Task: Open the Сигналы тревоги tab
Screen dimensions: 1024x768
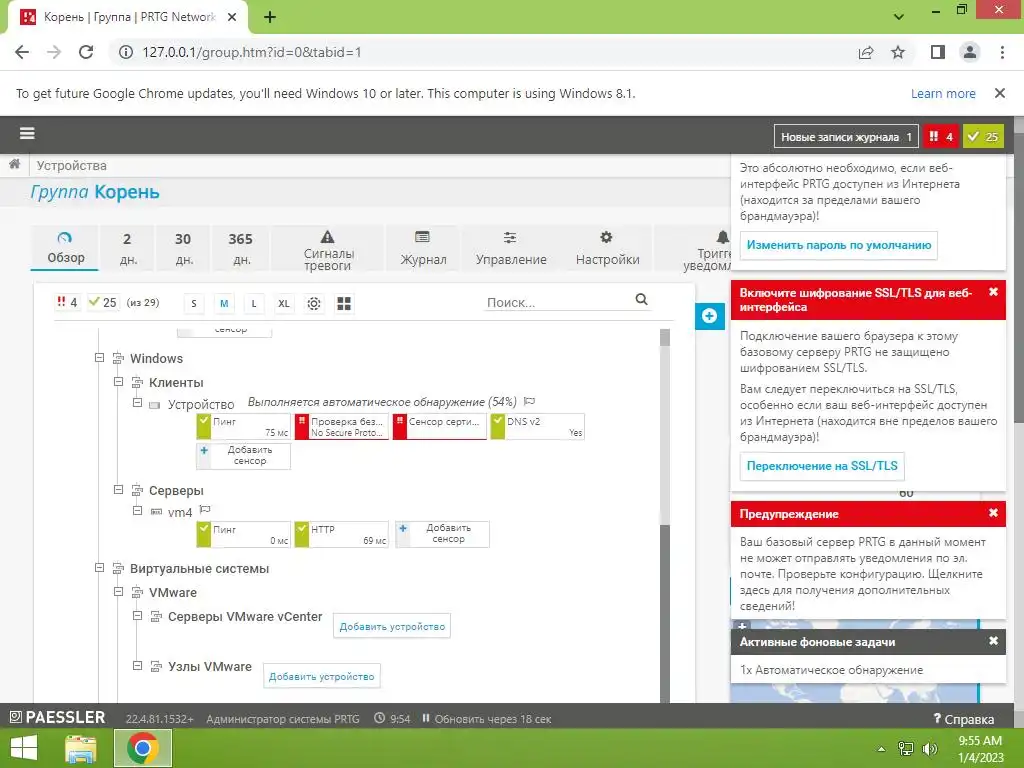Action: (328, 248)
